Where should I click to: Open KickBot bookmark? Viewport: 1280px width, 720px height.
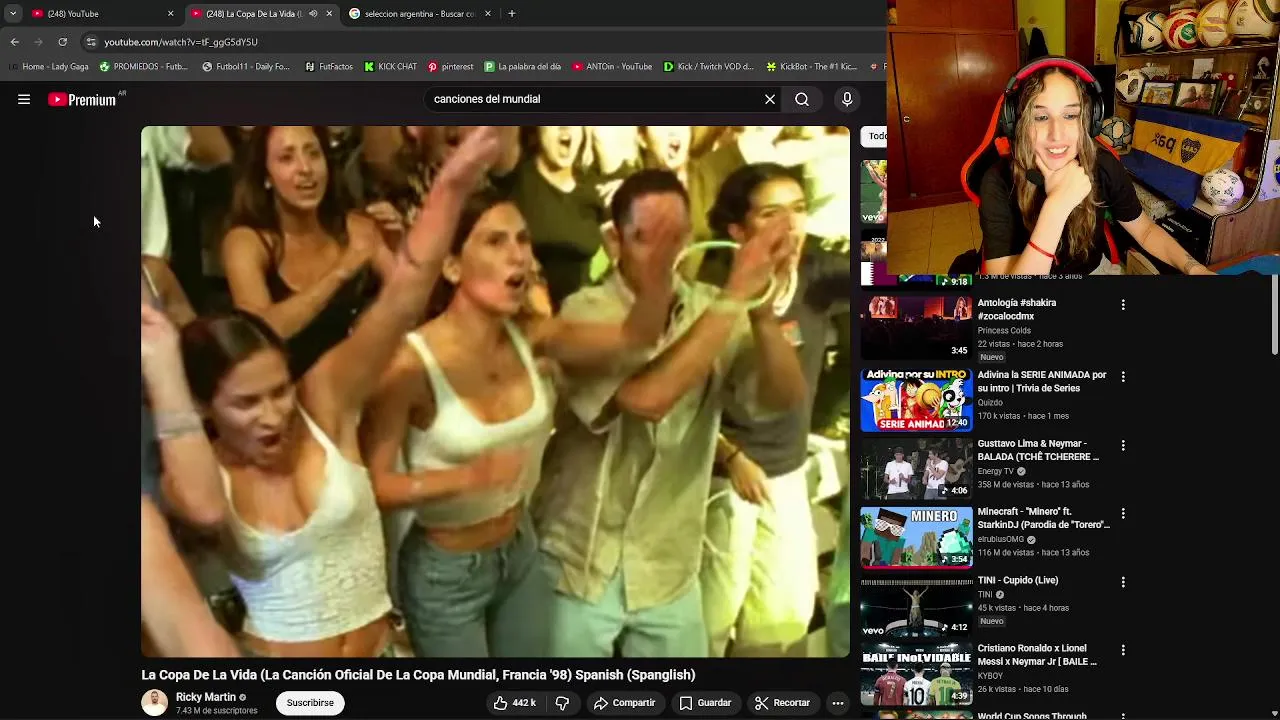[811, 67]
